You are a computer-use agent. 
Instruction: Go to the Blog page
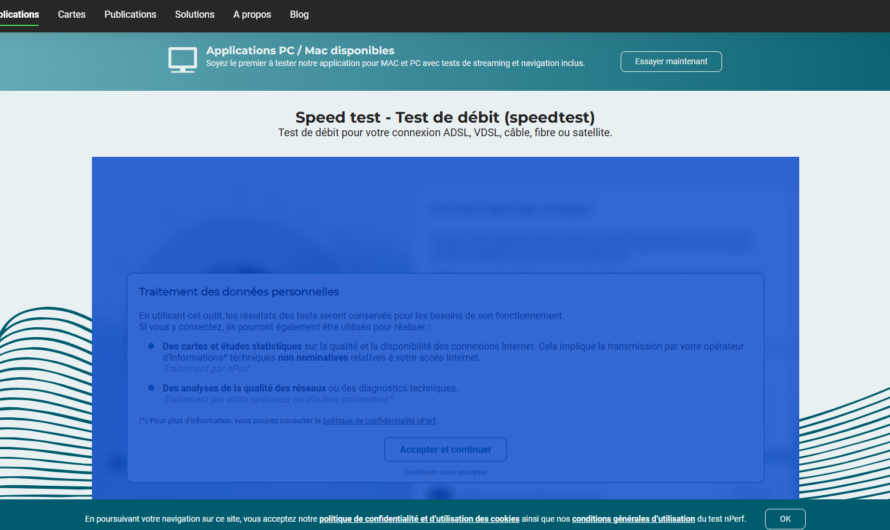click(x=299, y=15)
